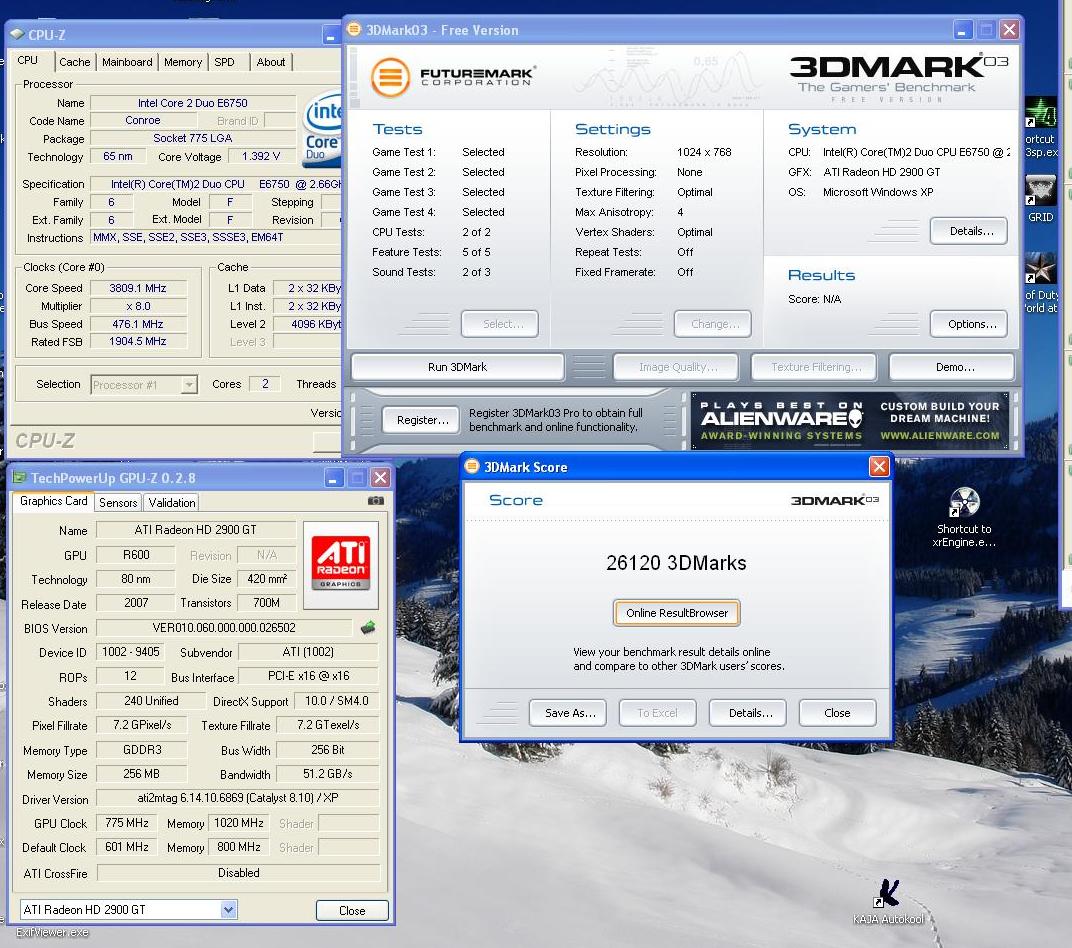Image resolution: width=1072 pixels, height=948 pixels.
Task: Click the GPU Clock 775 MHz value
Action: point(127,823)
